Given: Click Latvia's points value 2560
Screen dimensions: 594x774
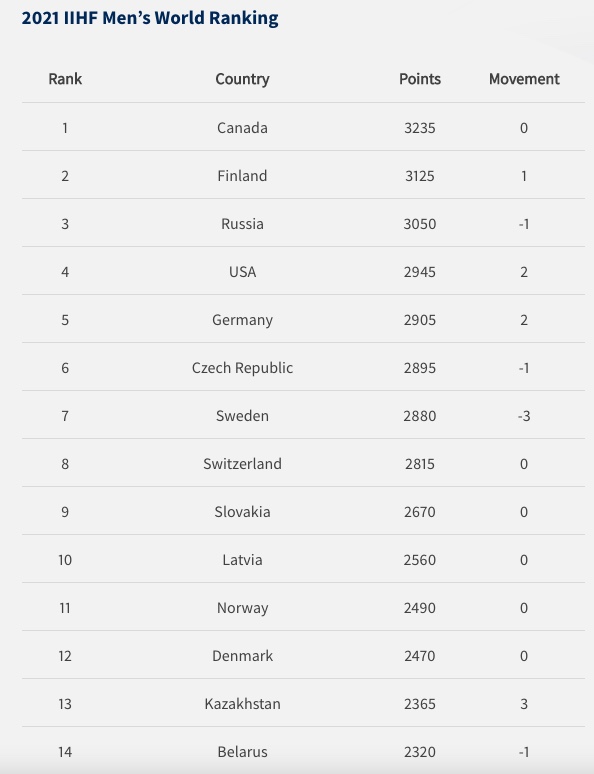Looking at the screenshot, I should click(x=420, y=560).
